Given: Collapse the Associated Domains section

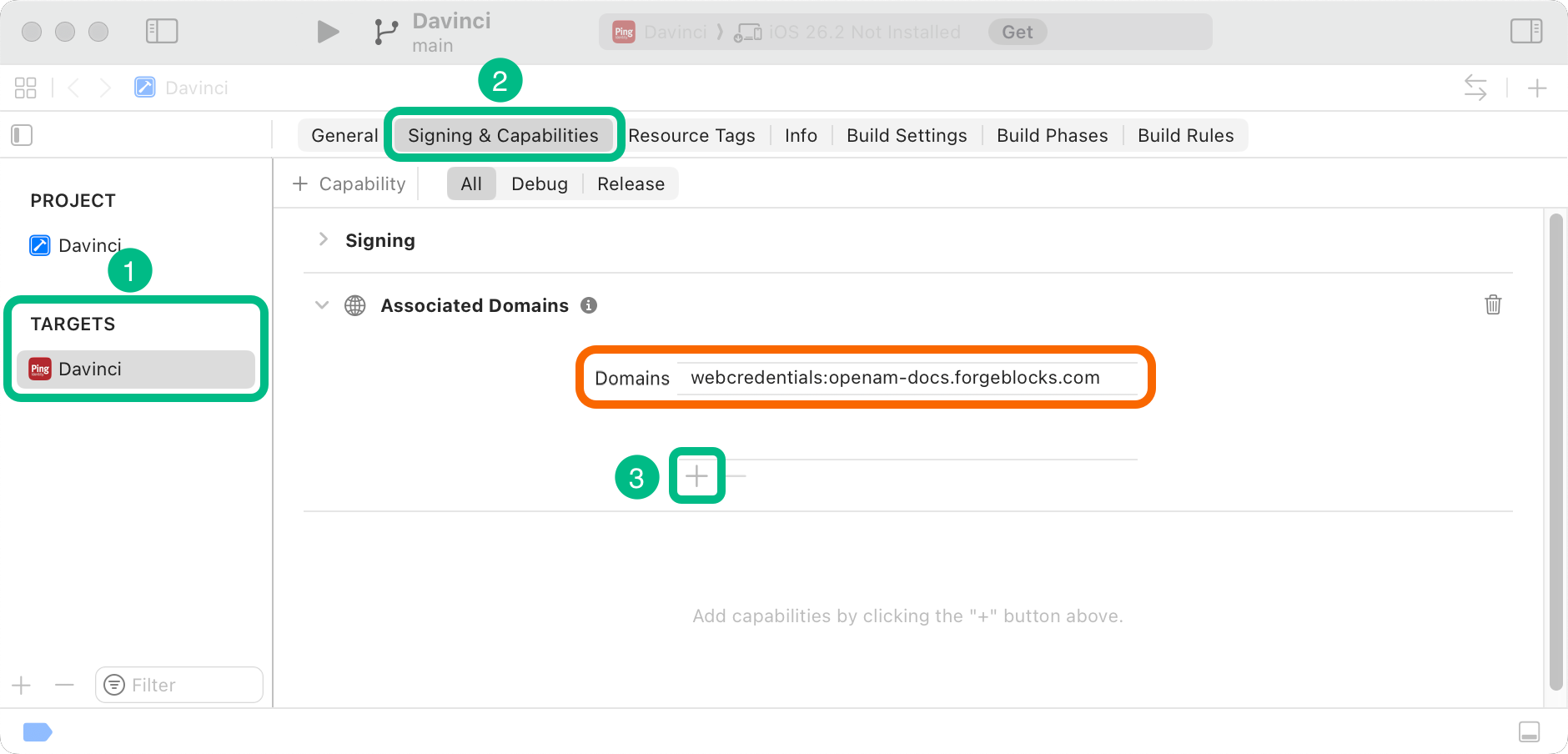Looking at the screenshot, I should tap(322, 305).
